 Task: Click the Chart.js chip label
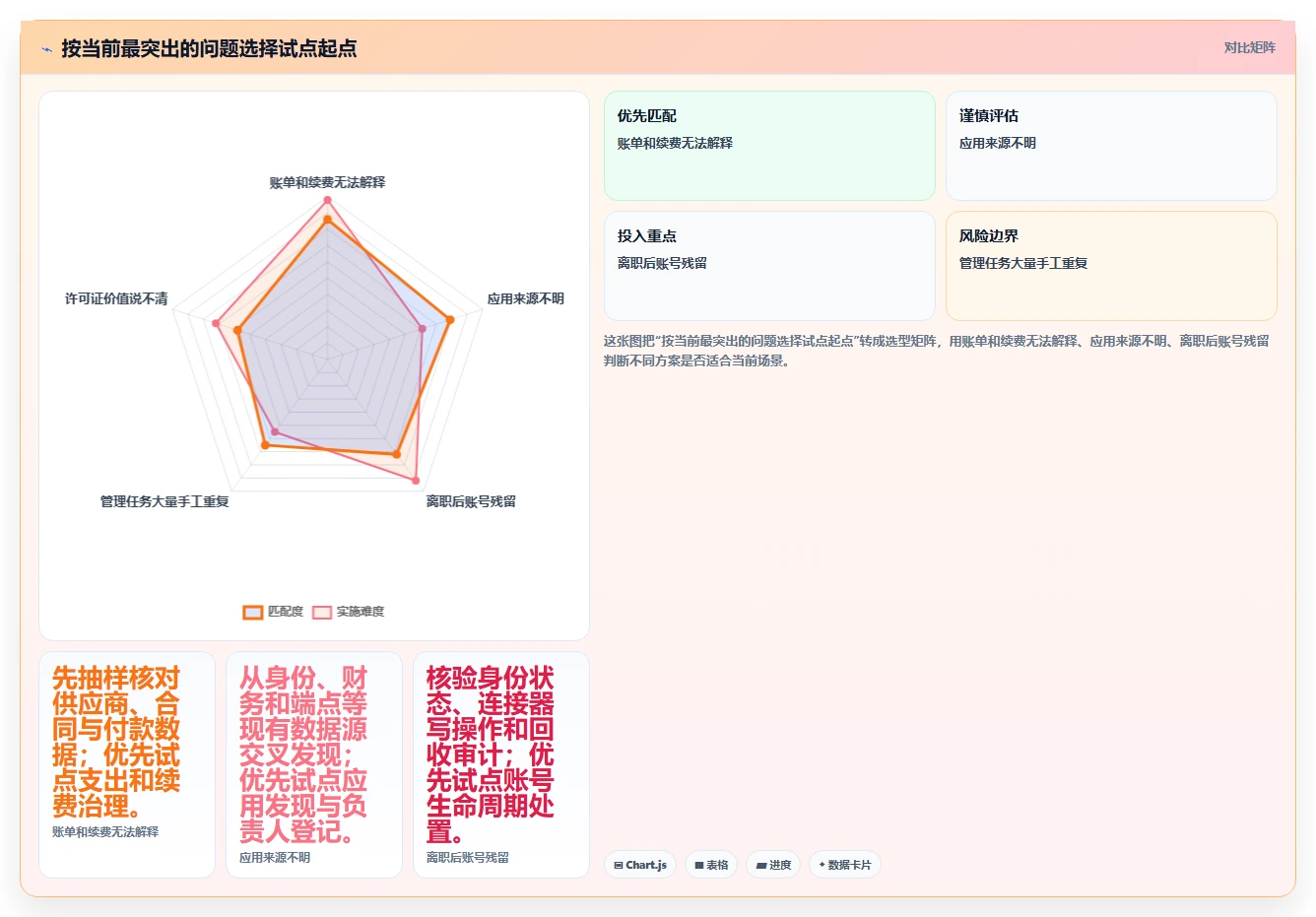[646, 865]
